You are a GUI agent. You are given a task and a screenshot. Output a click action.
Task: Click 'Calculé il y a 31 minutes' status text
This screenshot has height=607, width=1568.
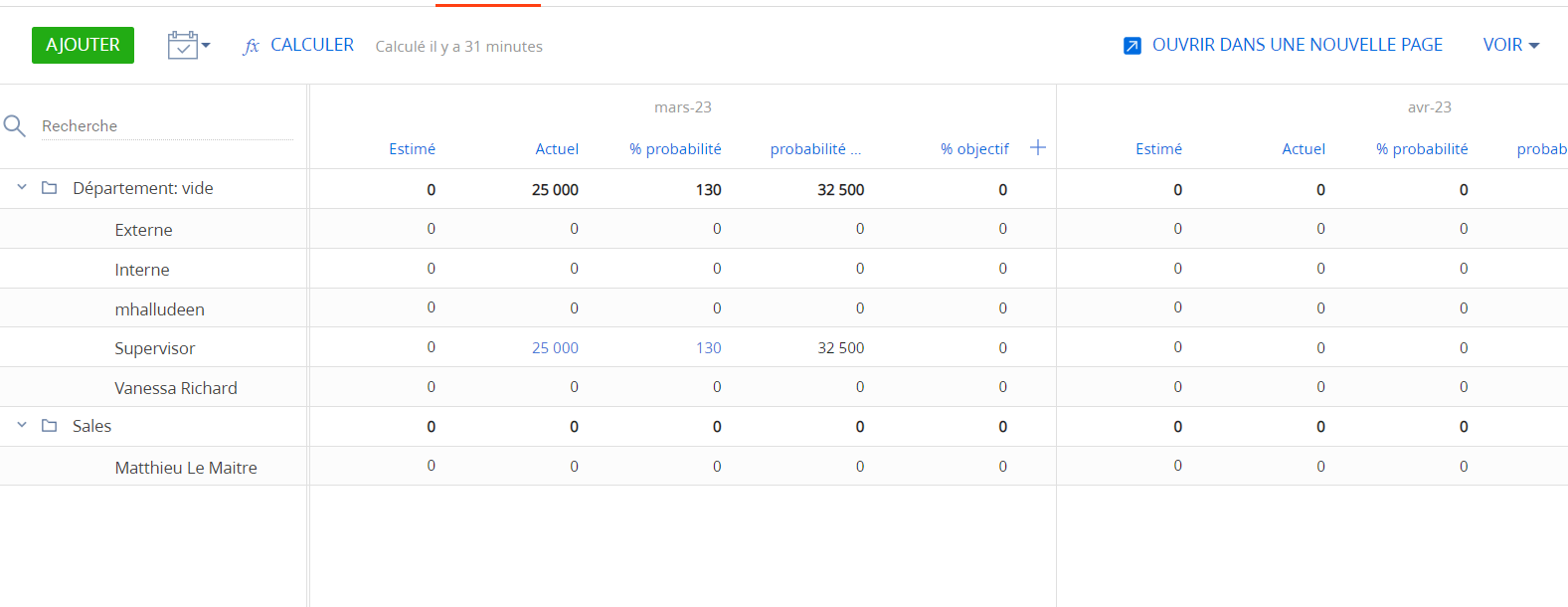[459, 47]
